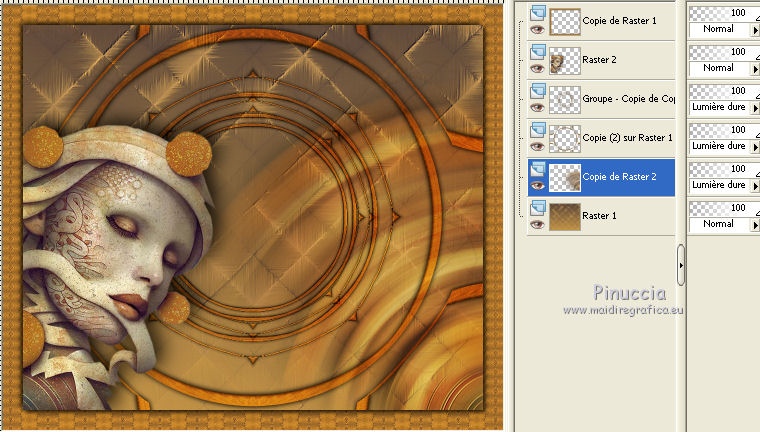The image size is (760, 432).
Task: Click the layers panel splitter arrow handle
Action: tap(681, 265)
